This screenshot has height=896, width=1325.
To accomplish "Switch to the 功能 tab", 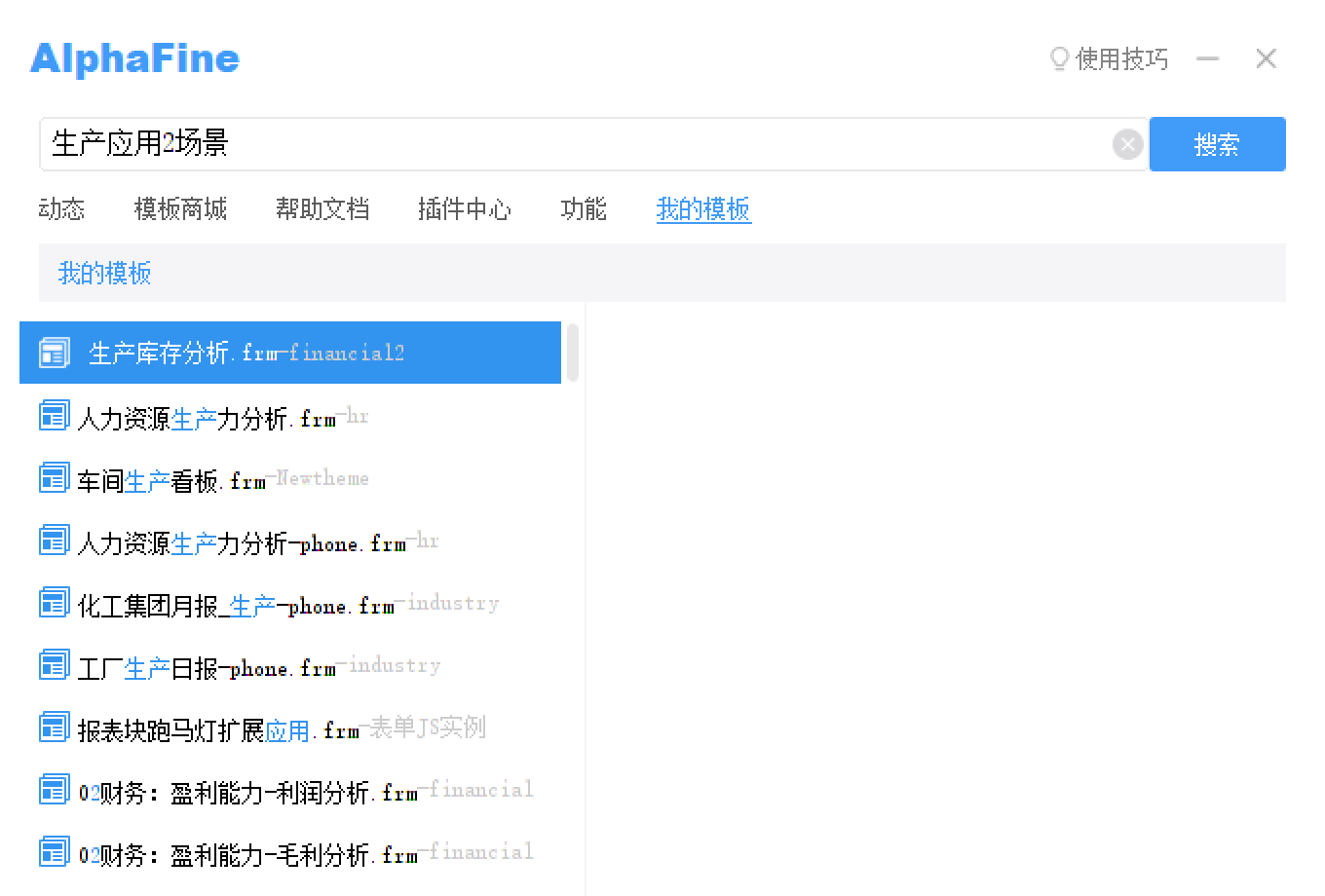I will pos(584,209).
